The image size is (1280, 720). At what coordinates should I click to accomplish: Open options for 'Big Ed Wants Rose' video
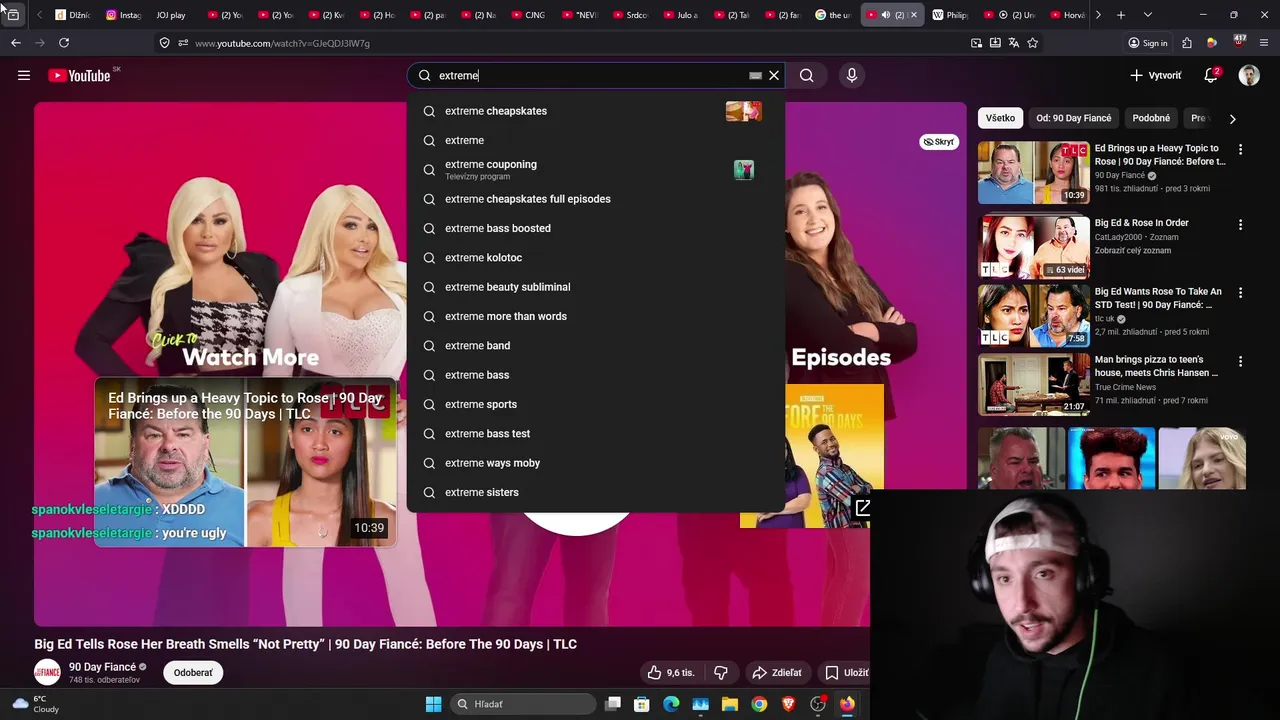coord(1240,293)
